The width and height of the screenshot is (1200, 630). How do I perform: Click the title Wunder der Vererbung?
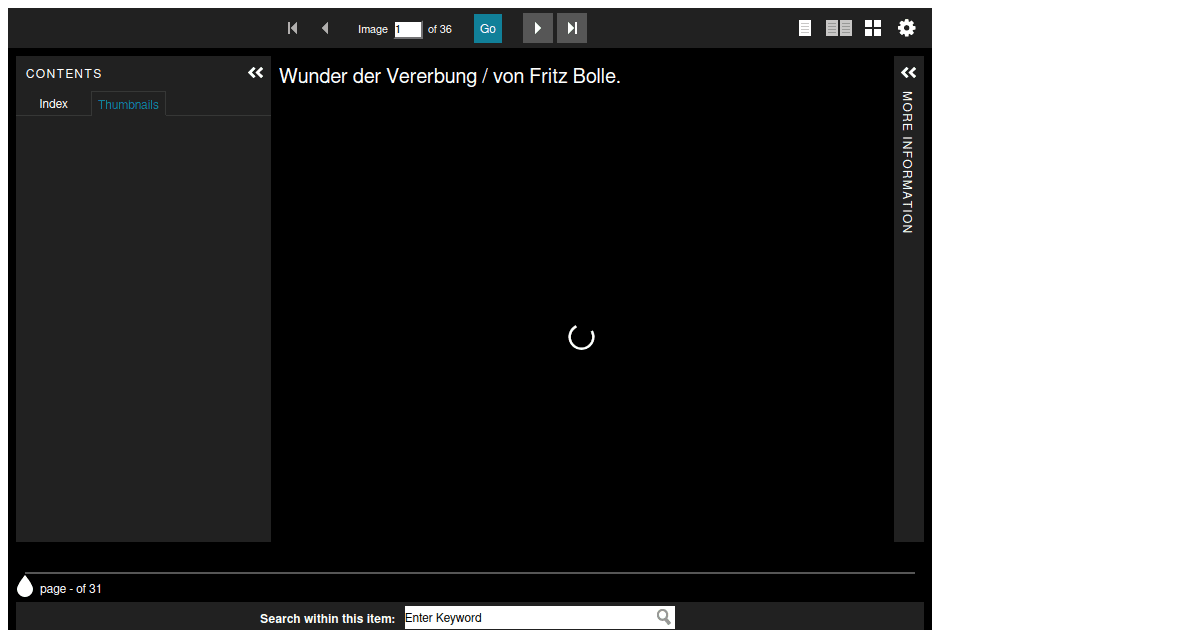coord(449,75)
